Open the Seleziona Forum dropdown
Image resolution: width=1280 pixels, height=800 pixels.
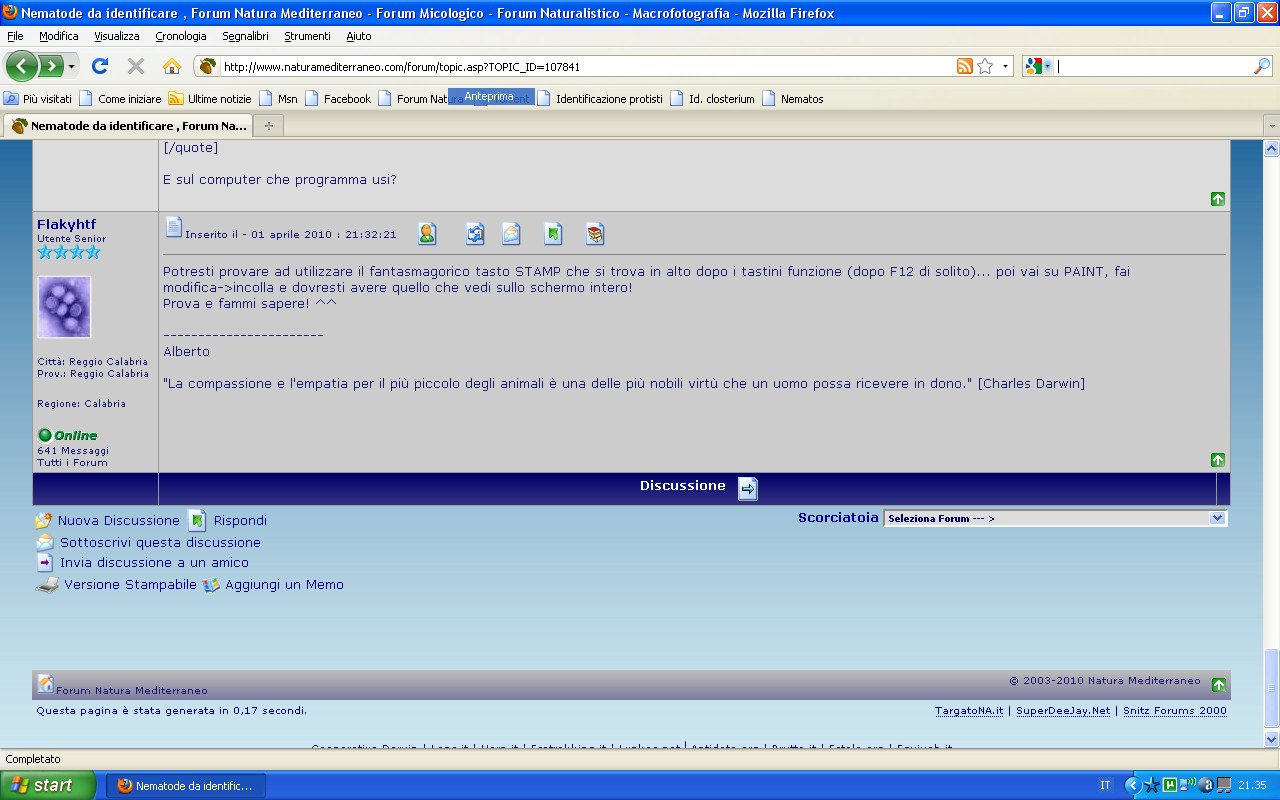click(1055, 518)
